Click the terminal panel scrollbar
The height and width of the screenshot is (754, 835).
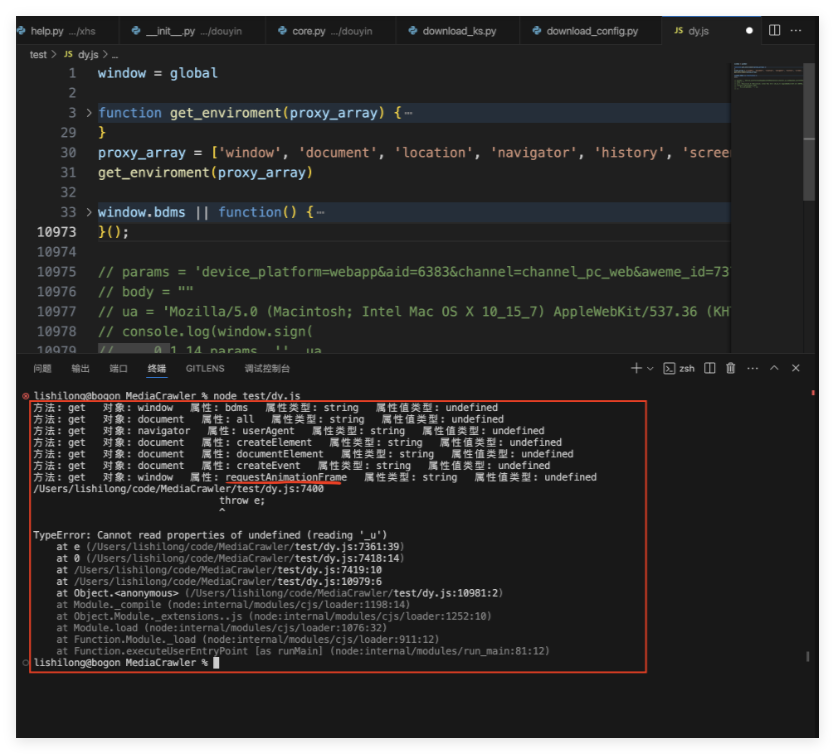[x=808, y=657]
